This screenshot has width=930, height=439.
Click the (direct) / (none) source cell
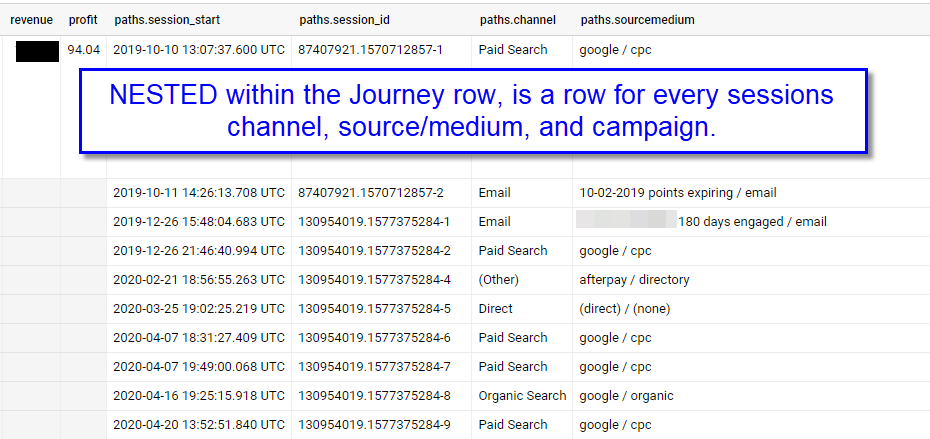(625, 308)
